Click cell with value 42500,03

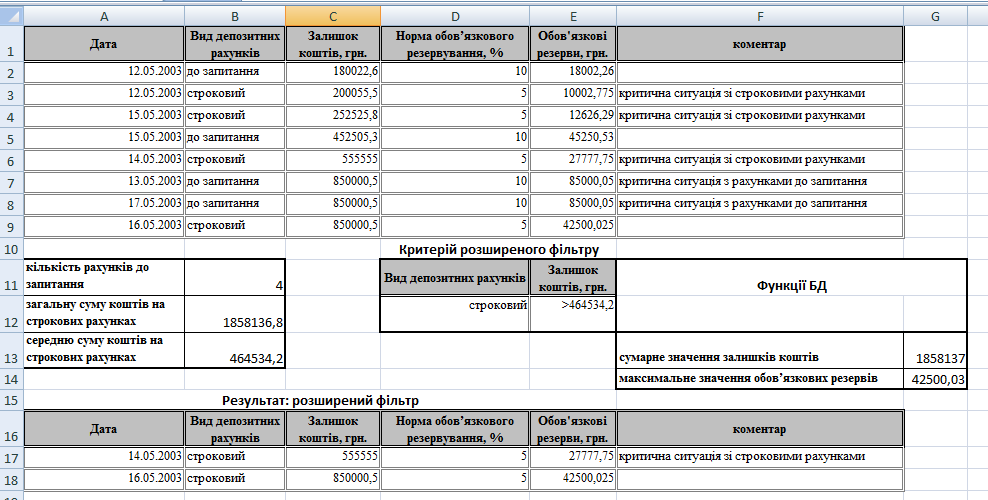tap(935, 379)
